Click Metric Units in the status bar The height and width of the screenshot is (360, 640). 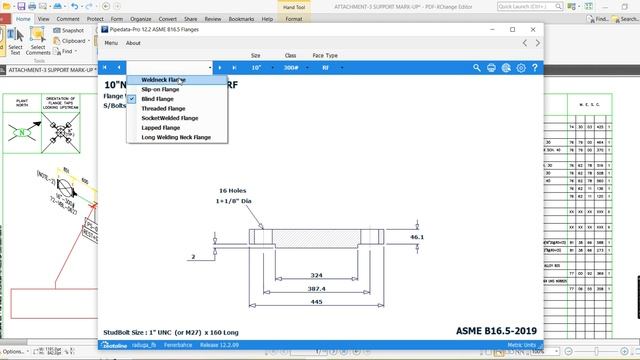[x=521, y=345]
